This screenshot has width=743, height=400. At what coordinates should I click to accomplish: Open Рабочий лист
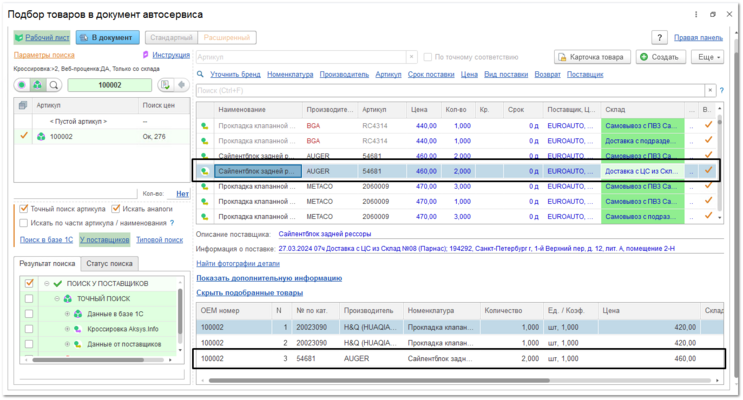point(42,37)
